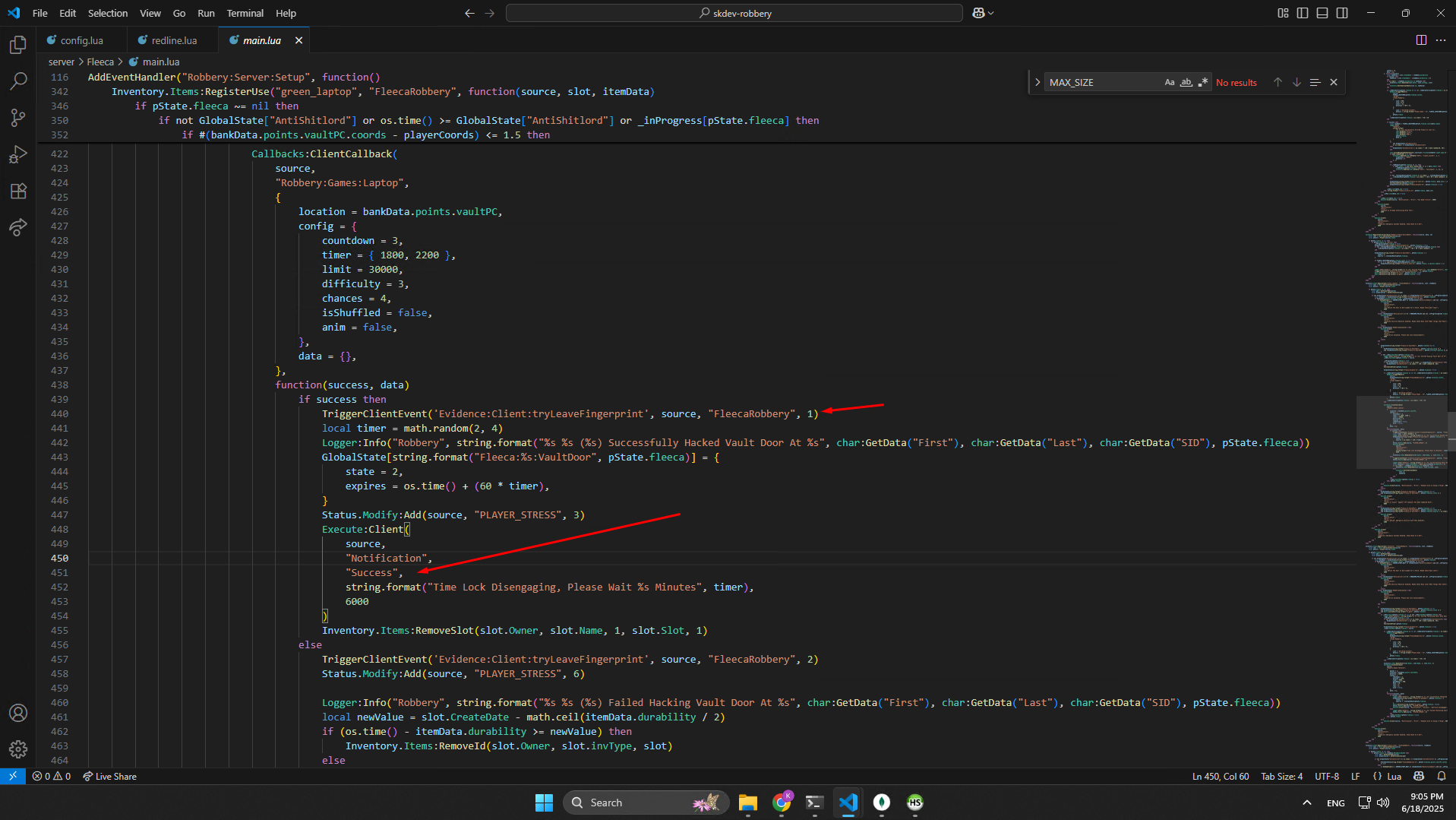Toggle the bottom panel
The height and width of the screenshot is (820, 1456).
[x=1322, y=13]
